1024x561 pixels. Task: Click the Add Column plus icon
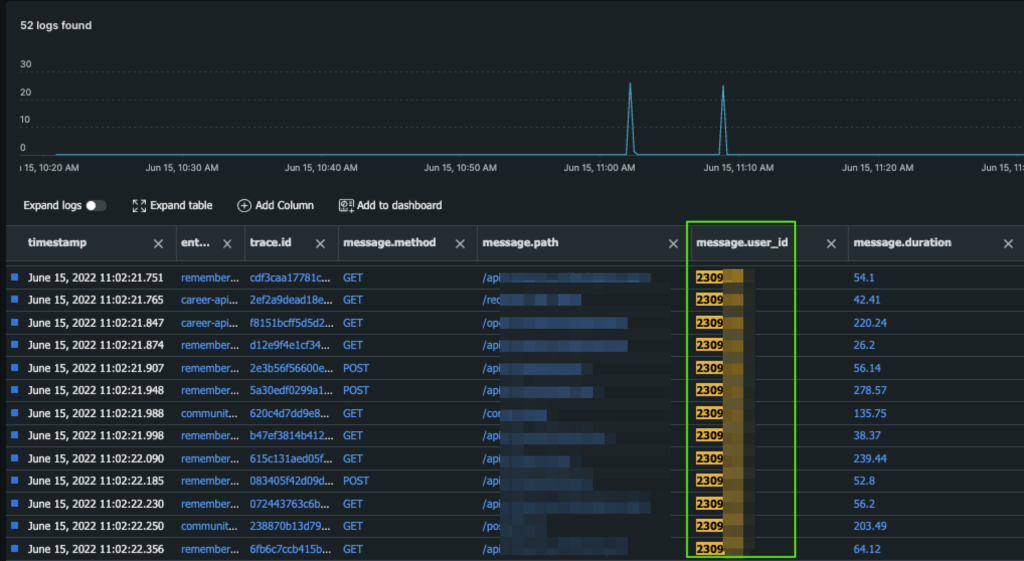[x=244, y=206]
